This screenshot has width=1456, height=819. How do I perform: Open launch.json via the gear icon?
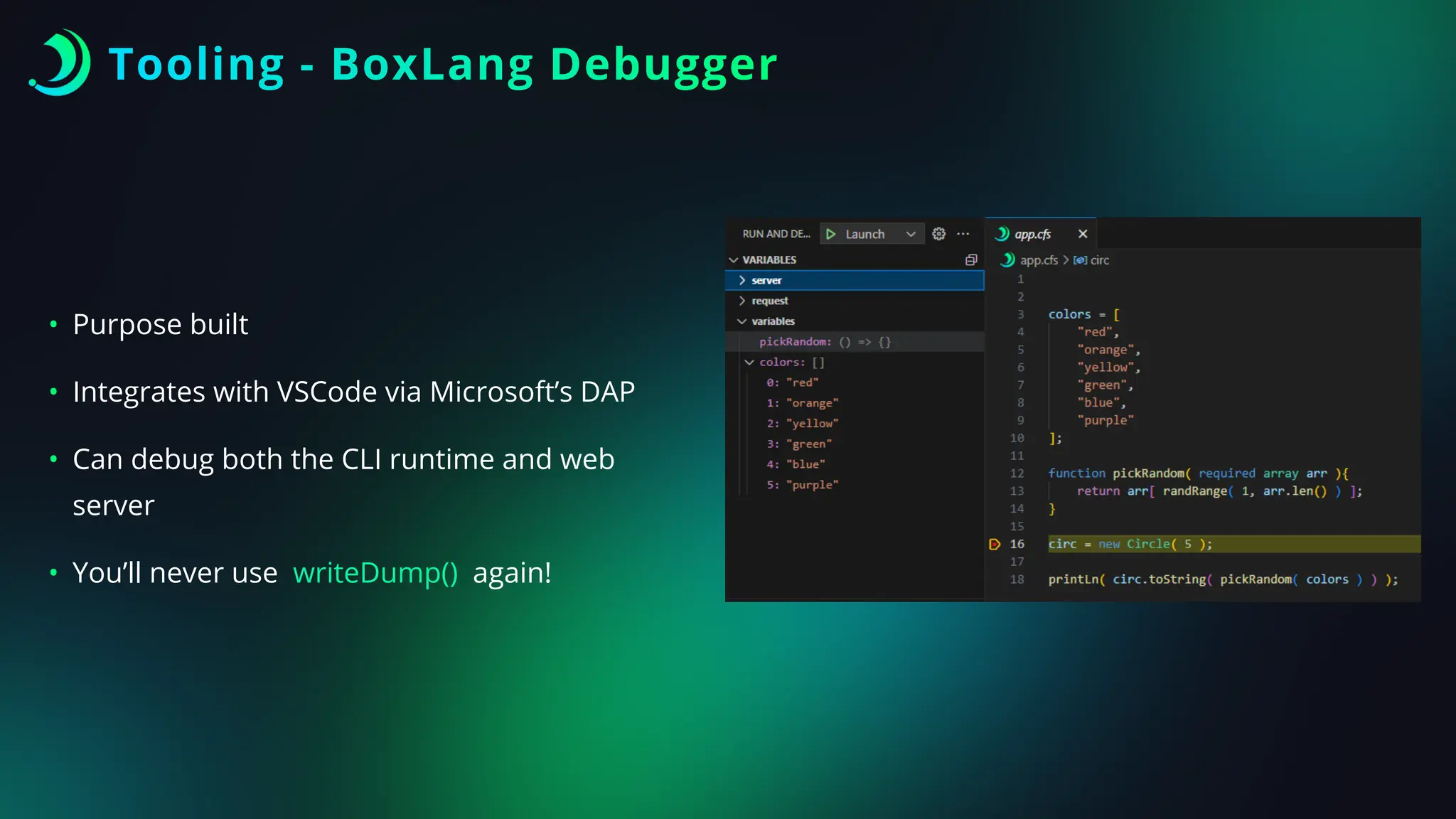(x=938, y=234)
